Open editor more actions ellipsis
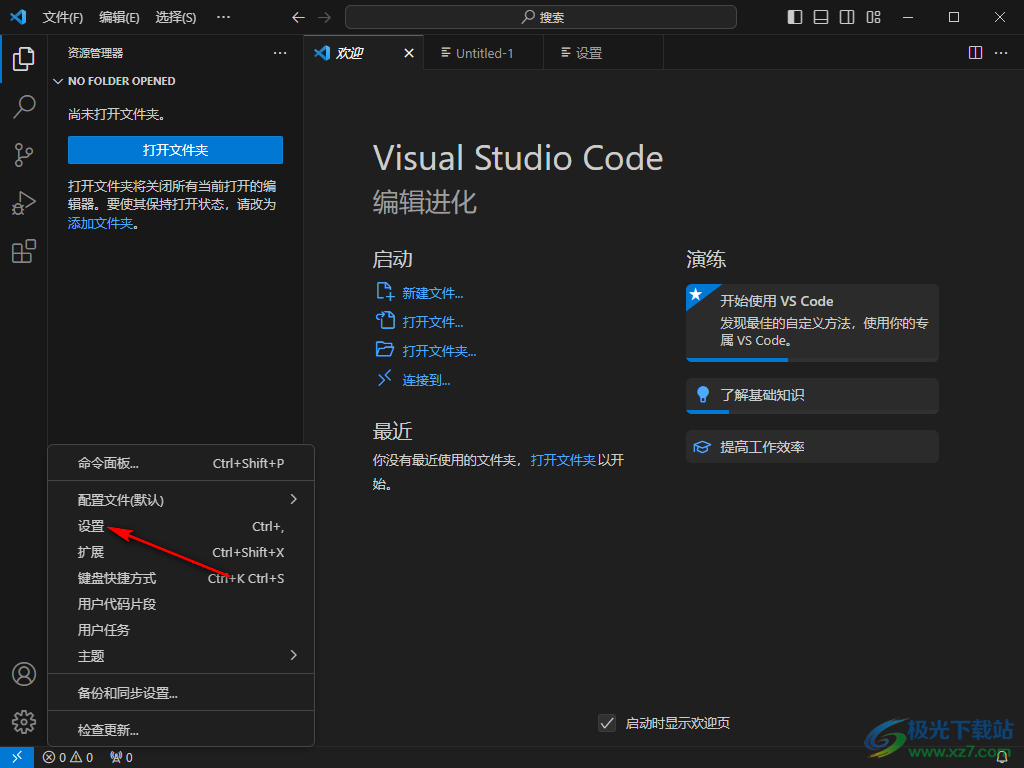The height and width of the screenshot is (768, 1024). pos(1000,53)
